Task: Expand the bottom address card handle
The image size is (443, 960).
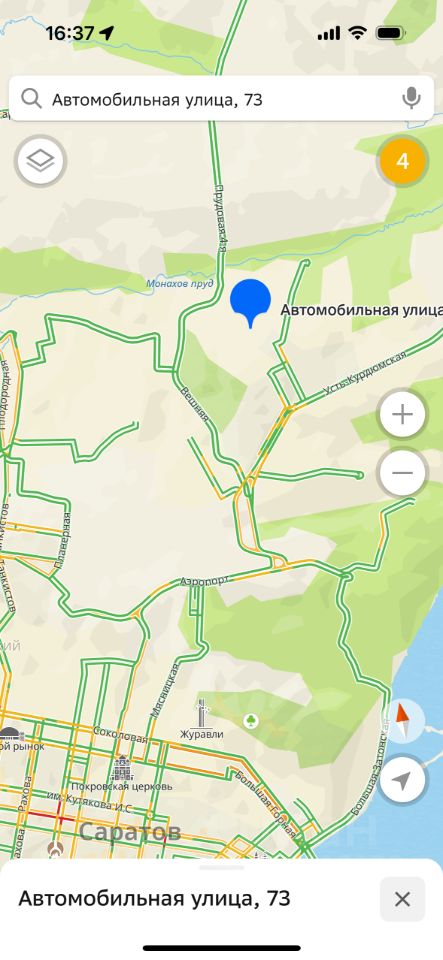Action: (222, 868)
